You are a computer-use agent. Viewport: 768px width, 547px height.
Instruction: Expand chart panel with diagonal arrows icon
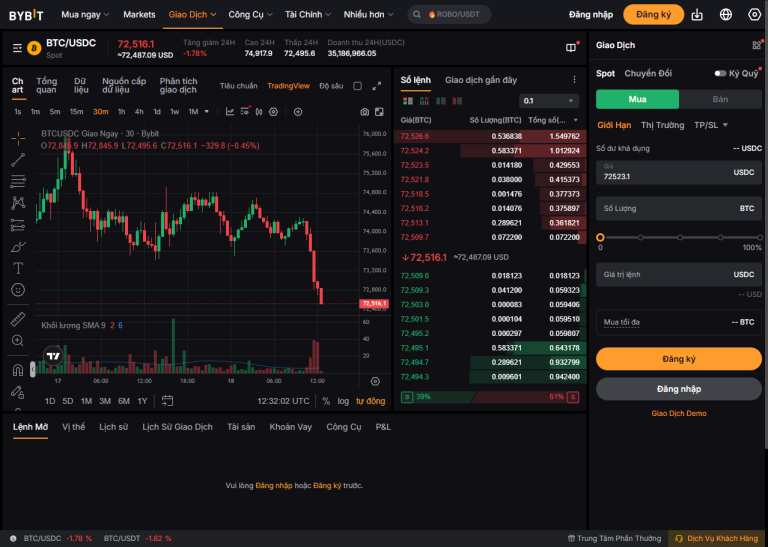point(377,86)
